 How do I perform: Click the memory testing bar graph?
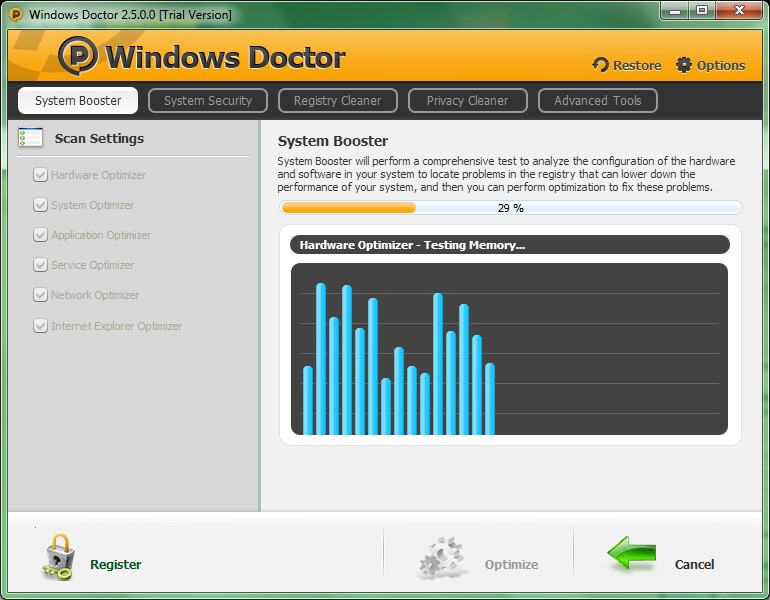point(509,349)
